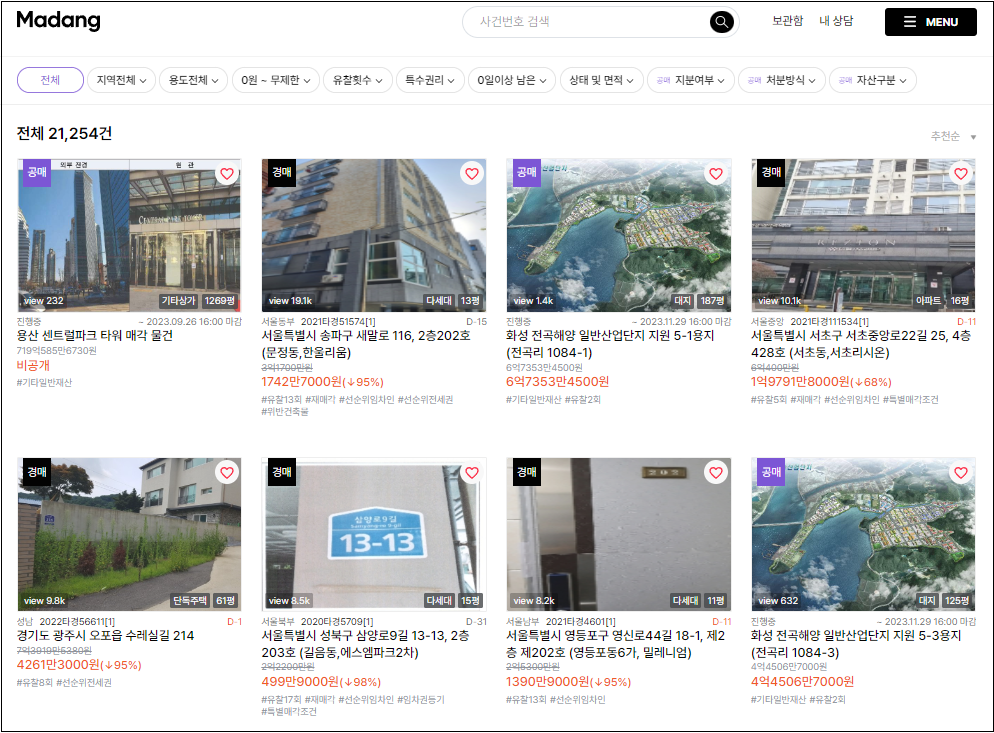Open the 0일이상 남은 dropdown
This screenshot has width=994, height=733.
(512, 80)
